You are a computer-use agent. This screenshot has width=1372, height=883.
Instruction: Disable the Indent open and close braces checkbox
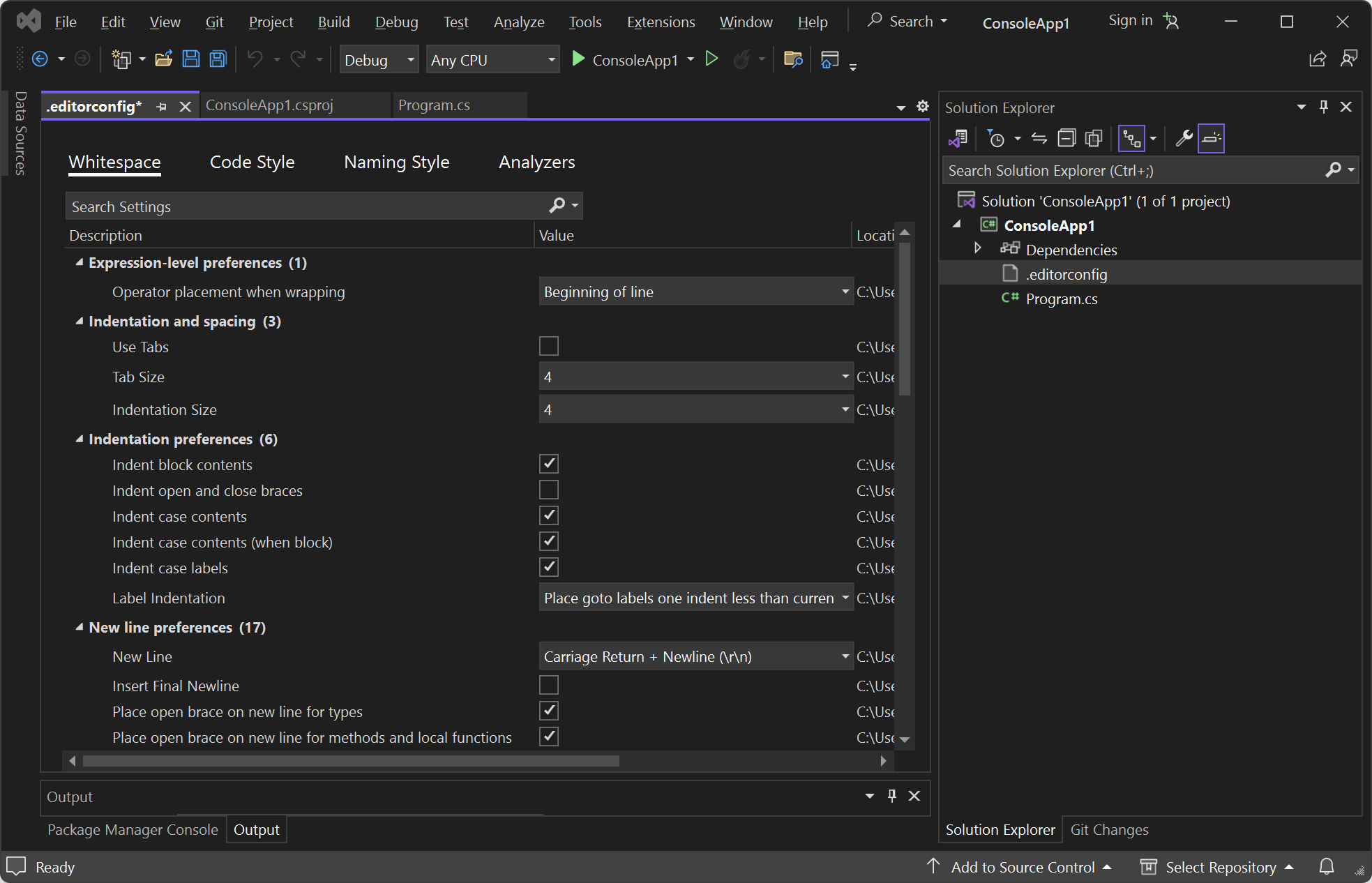point(548,490)
